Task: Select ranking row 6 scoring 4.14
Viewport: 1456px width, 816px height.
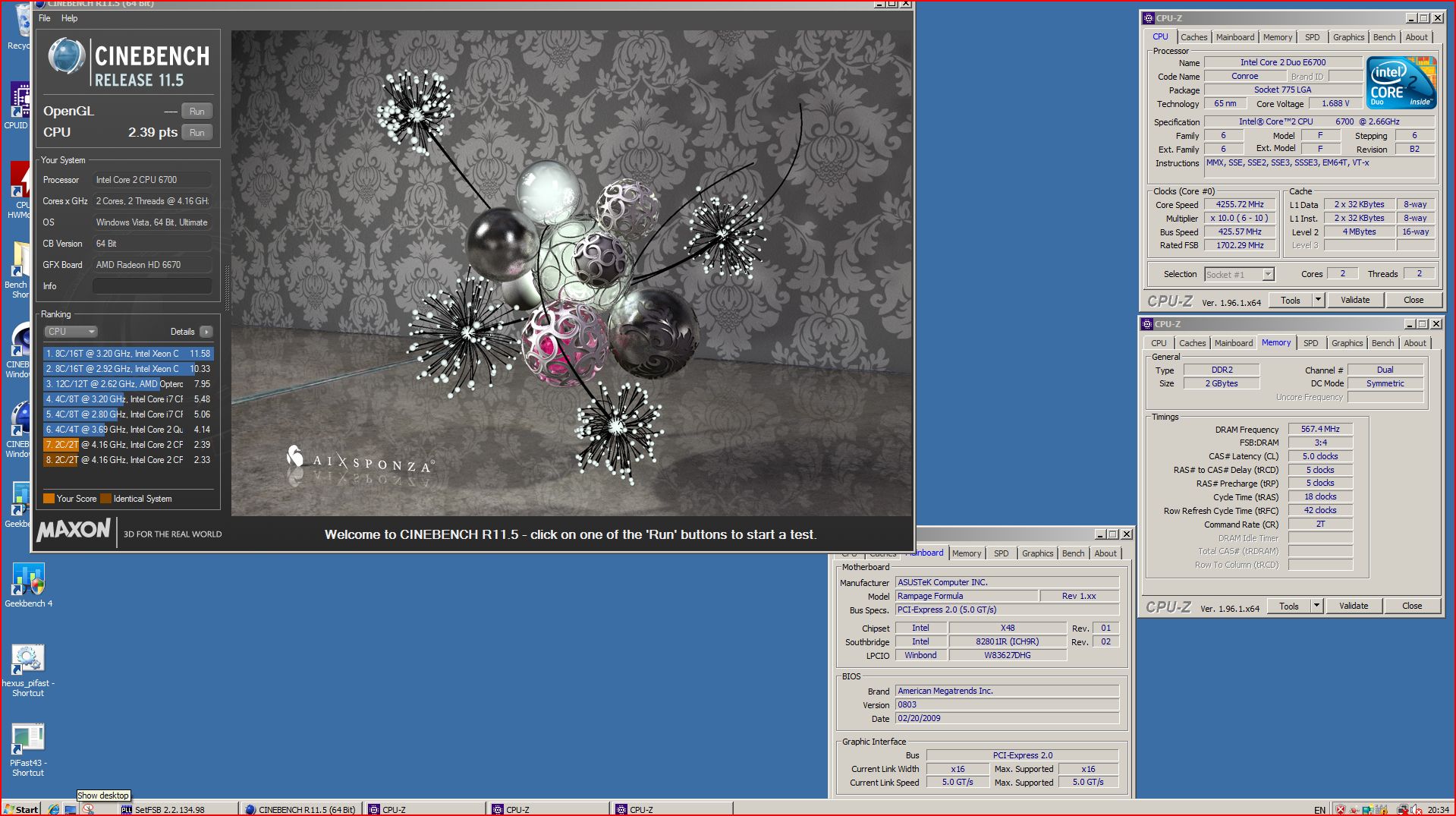Action: (128, 430)
